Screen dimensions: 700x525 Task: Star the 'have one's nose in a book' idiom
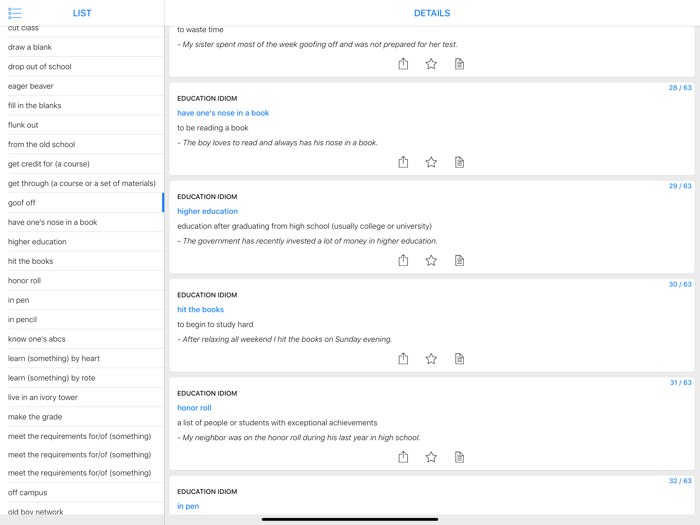(431, 162)
